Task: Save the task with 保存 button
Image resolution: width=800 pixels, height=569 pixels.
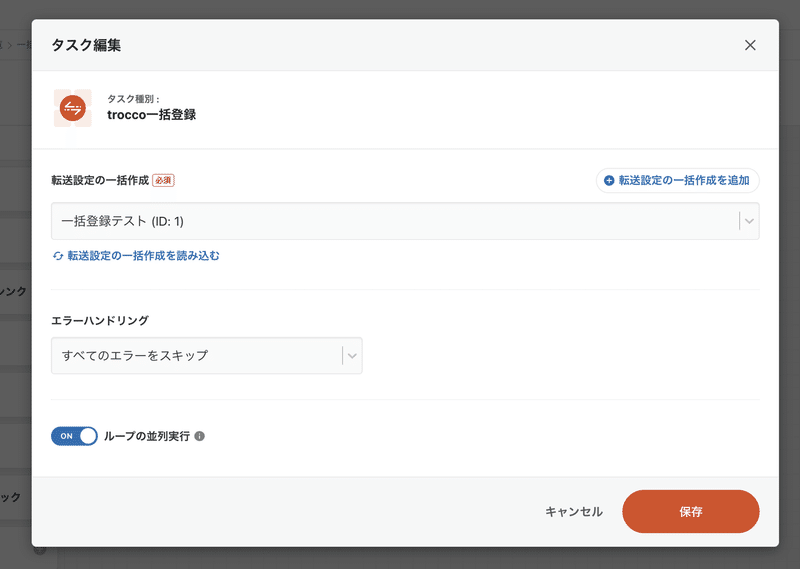Action: pyautogui.click(x=690, y=511)
